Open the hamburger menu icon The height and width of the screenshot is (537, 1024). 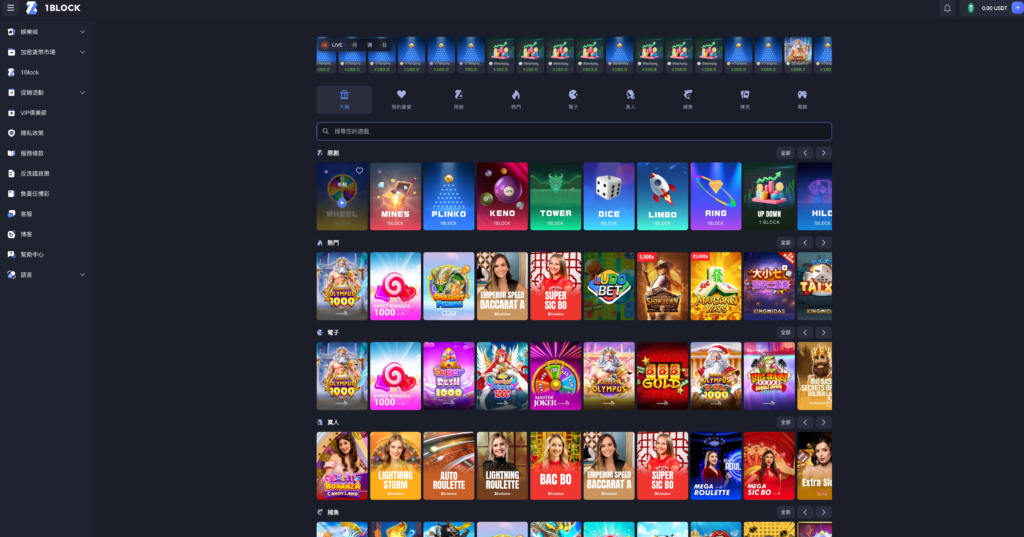(10, 8)
